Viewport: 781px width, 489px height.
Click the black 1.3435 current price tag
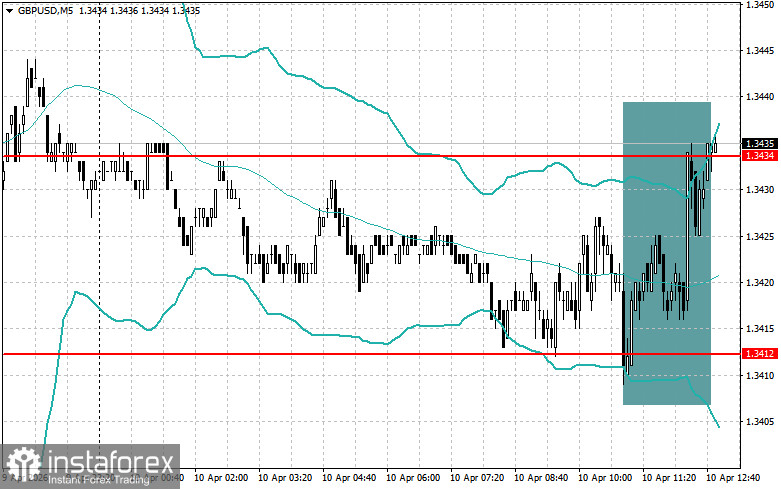(x=760, y=144)
